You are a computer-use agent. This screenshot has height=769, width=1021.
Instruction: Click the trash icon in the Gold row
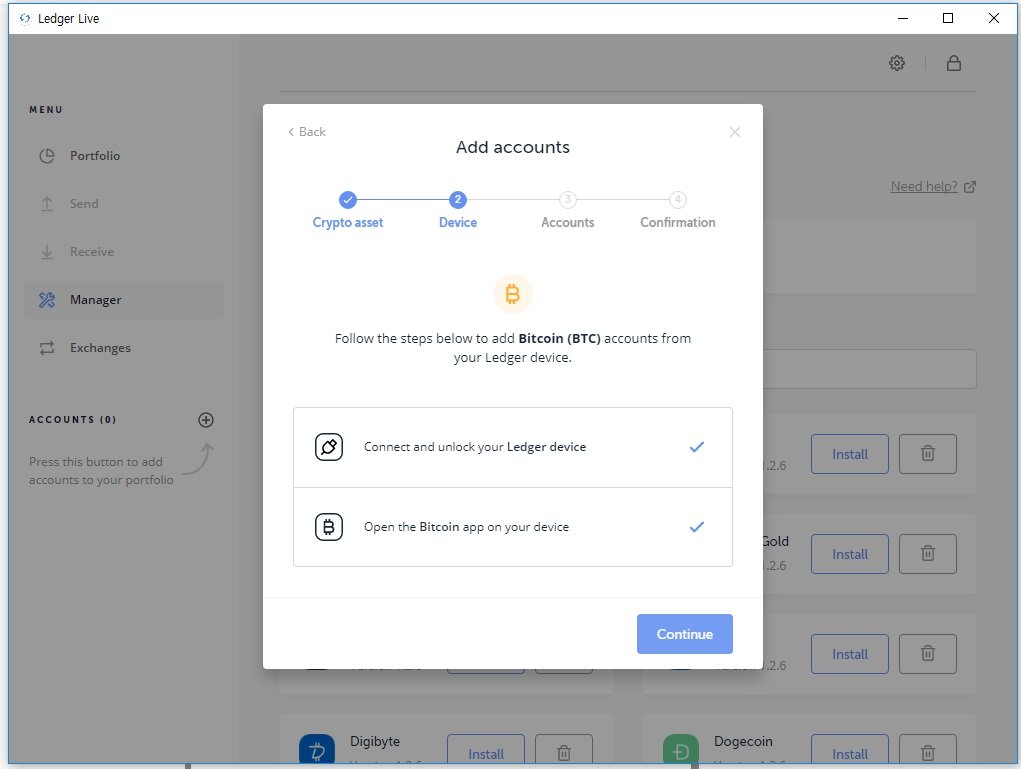[928, 554]
